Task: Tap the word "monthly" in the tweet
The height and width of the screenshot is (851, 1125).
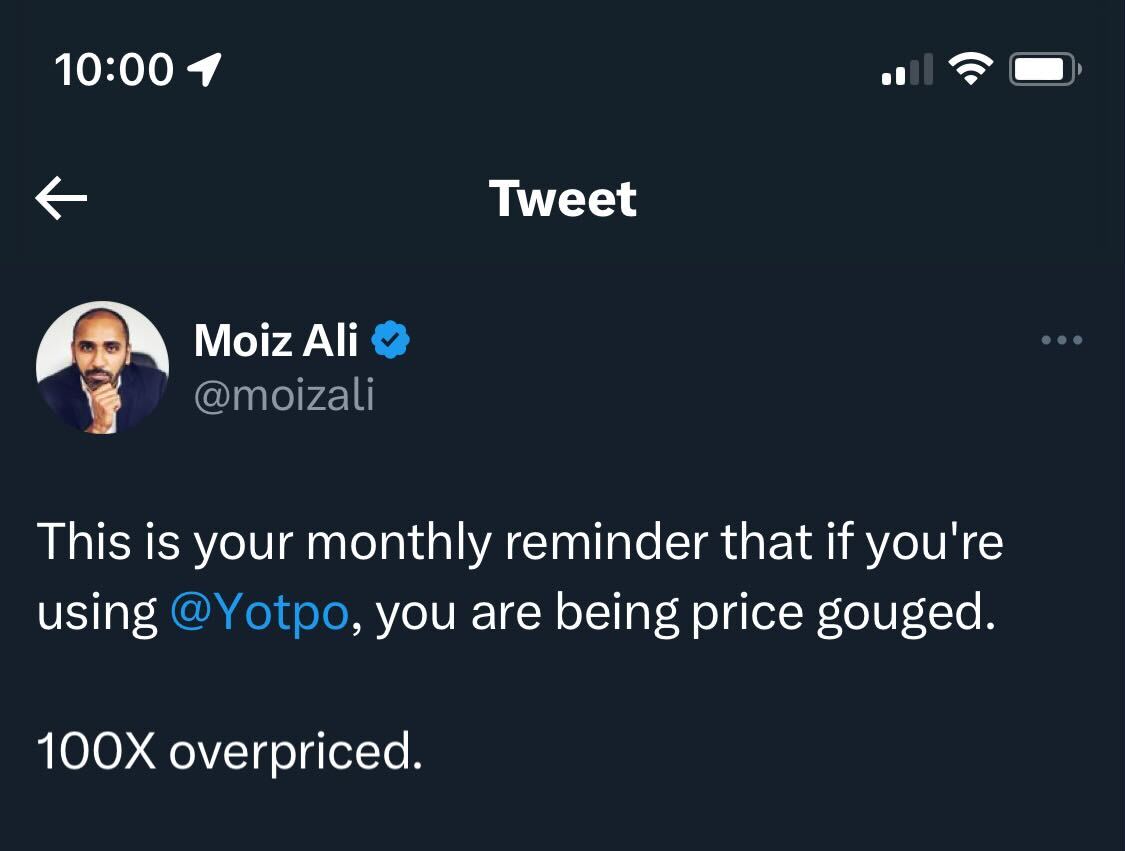Action: [398, 543]
